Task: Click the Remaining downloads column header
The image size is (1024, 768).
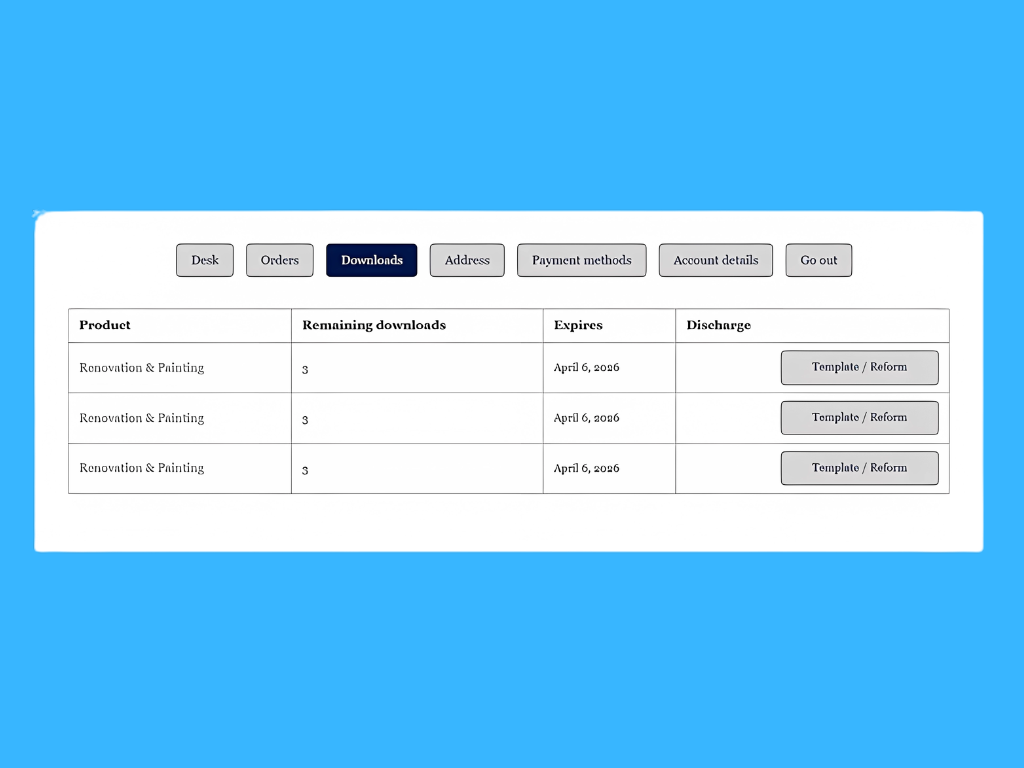Action: 374,325
